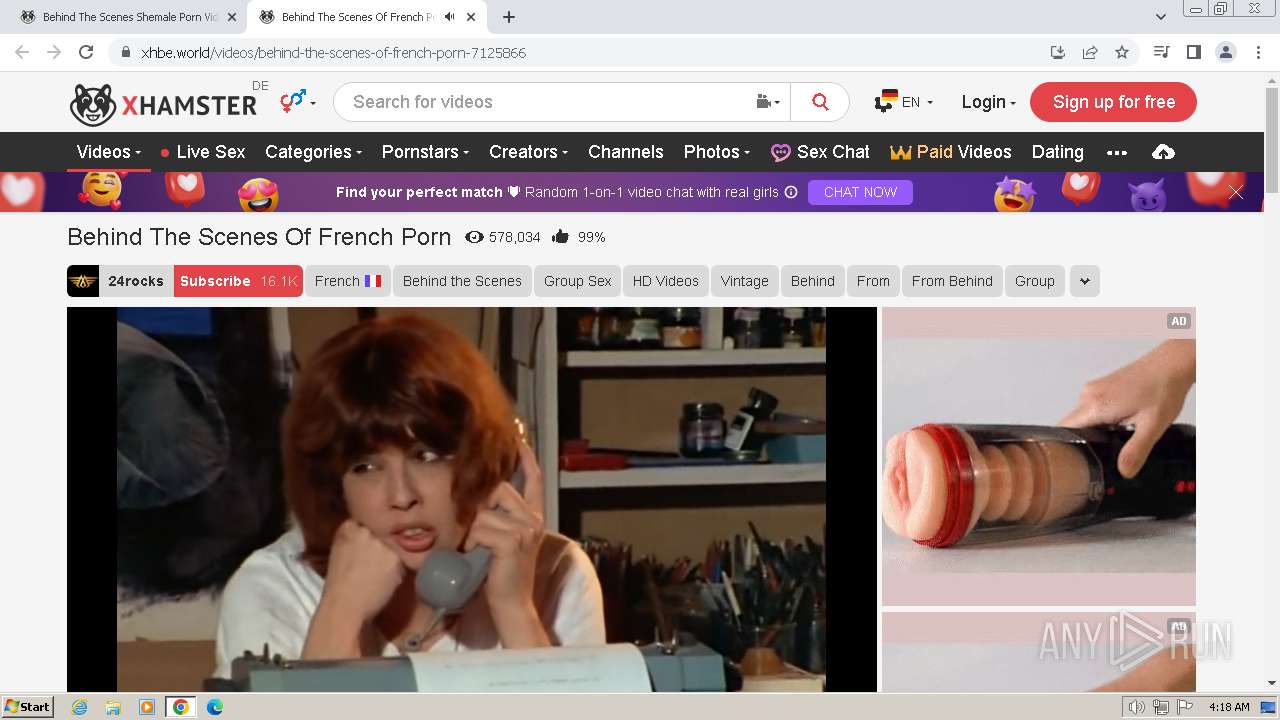1280x720 pixels.
Task: Open the Channels menu item
Action: pos(626,152)
